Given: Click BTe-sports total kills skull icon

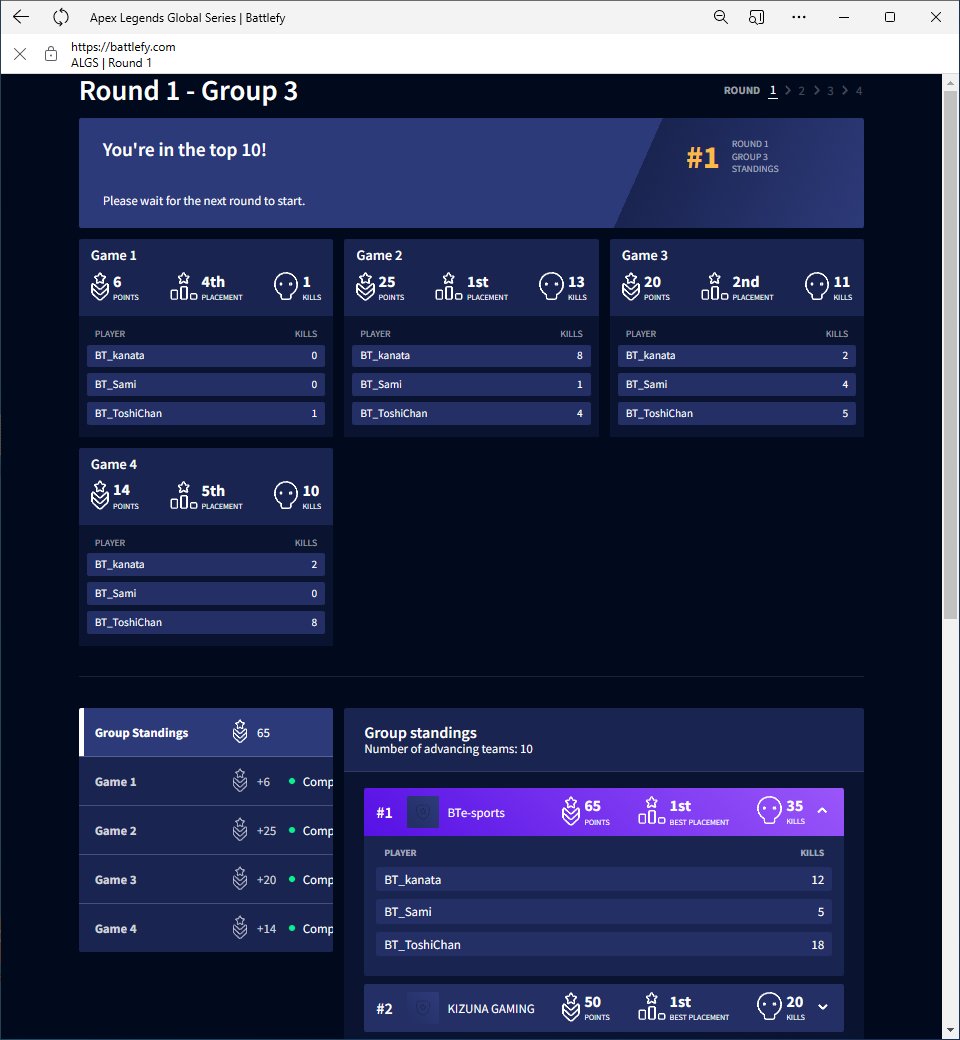Looking at the screenshot, I should [769, 811].
